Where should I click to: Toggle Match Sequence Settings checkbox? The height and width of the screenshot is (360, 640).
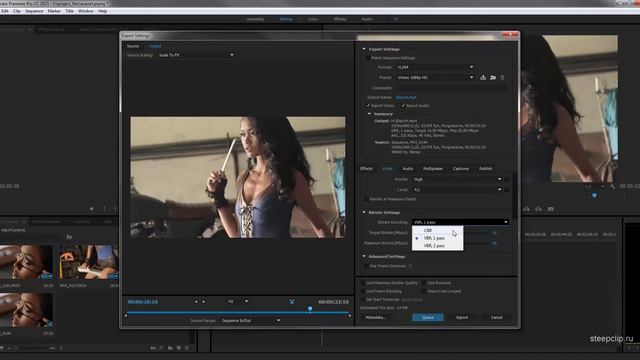[368, 58]
